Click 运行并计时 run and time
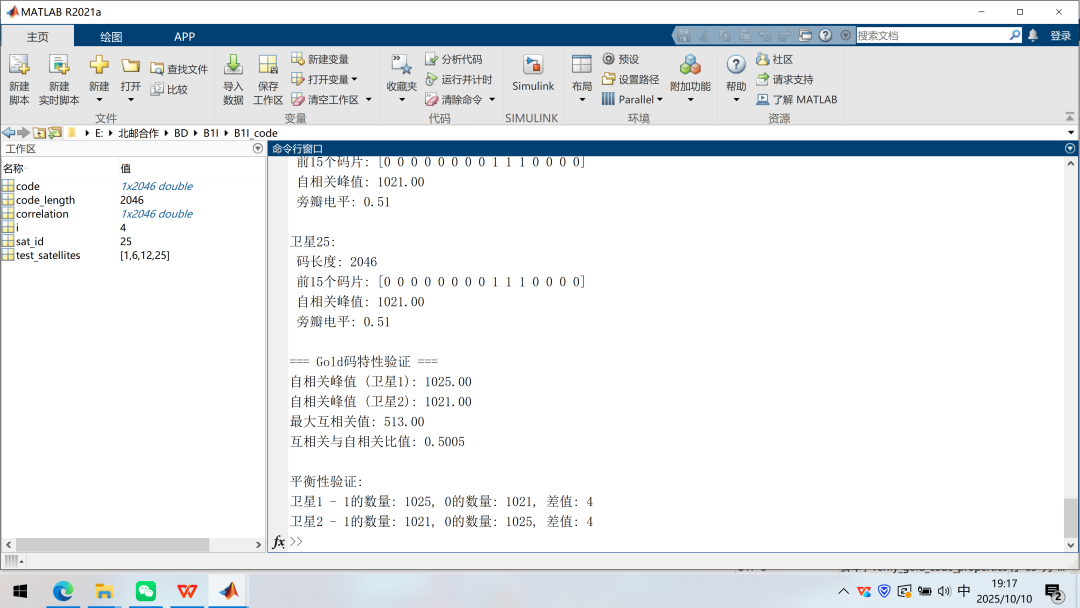The width and height of the screenshot is (1080, 608). [459, 79]
